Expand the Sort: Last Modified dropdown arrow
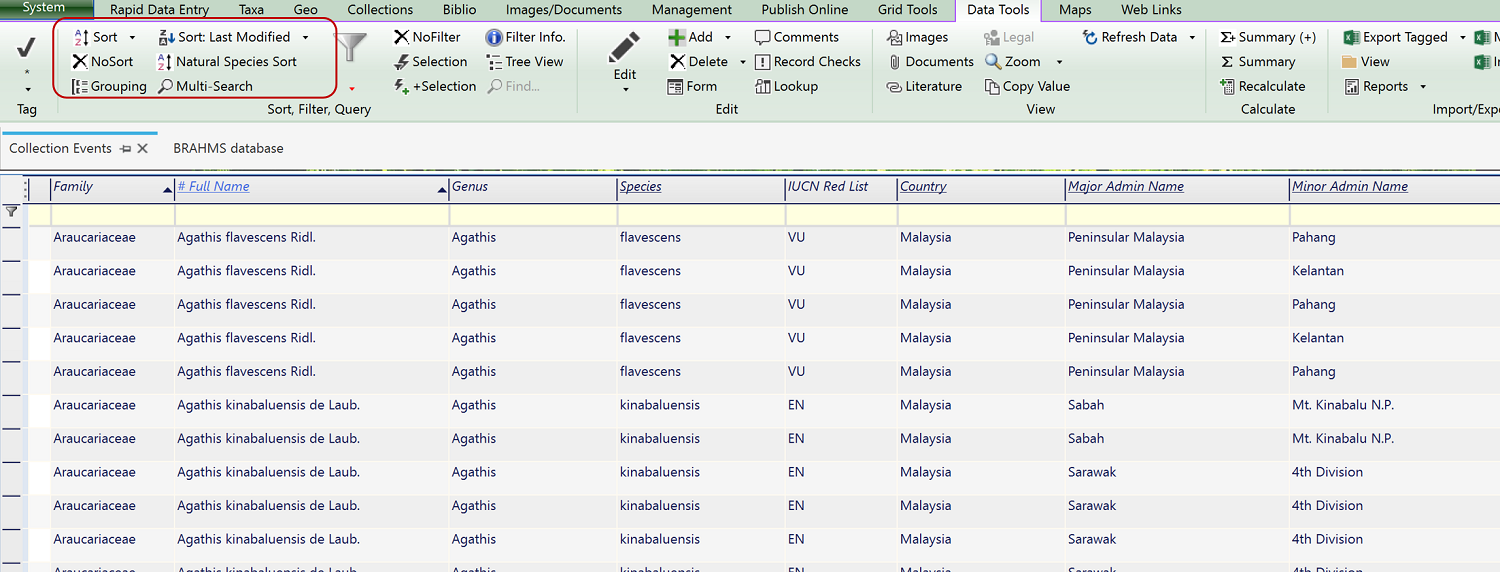The width and height of the screenshot is (1500, 572). (305, 37)
